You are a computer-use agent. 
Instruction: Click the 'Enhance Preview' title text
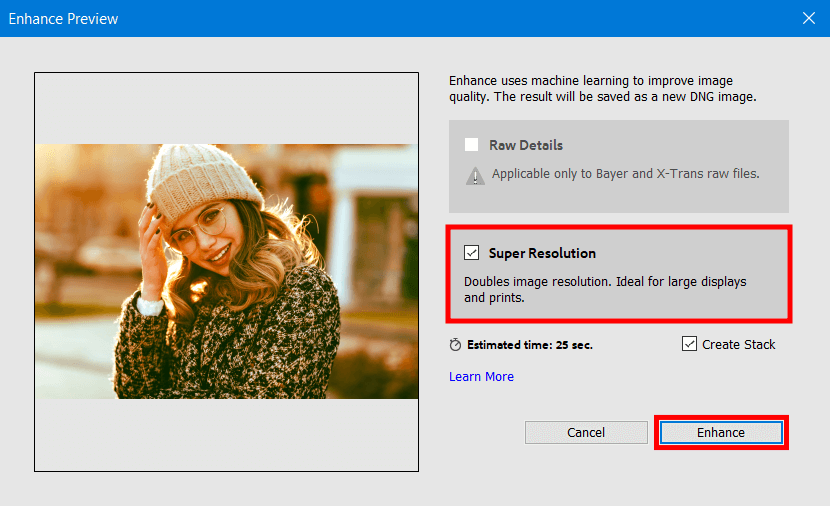[63, 19]
